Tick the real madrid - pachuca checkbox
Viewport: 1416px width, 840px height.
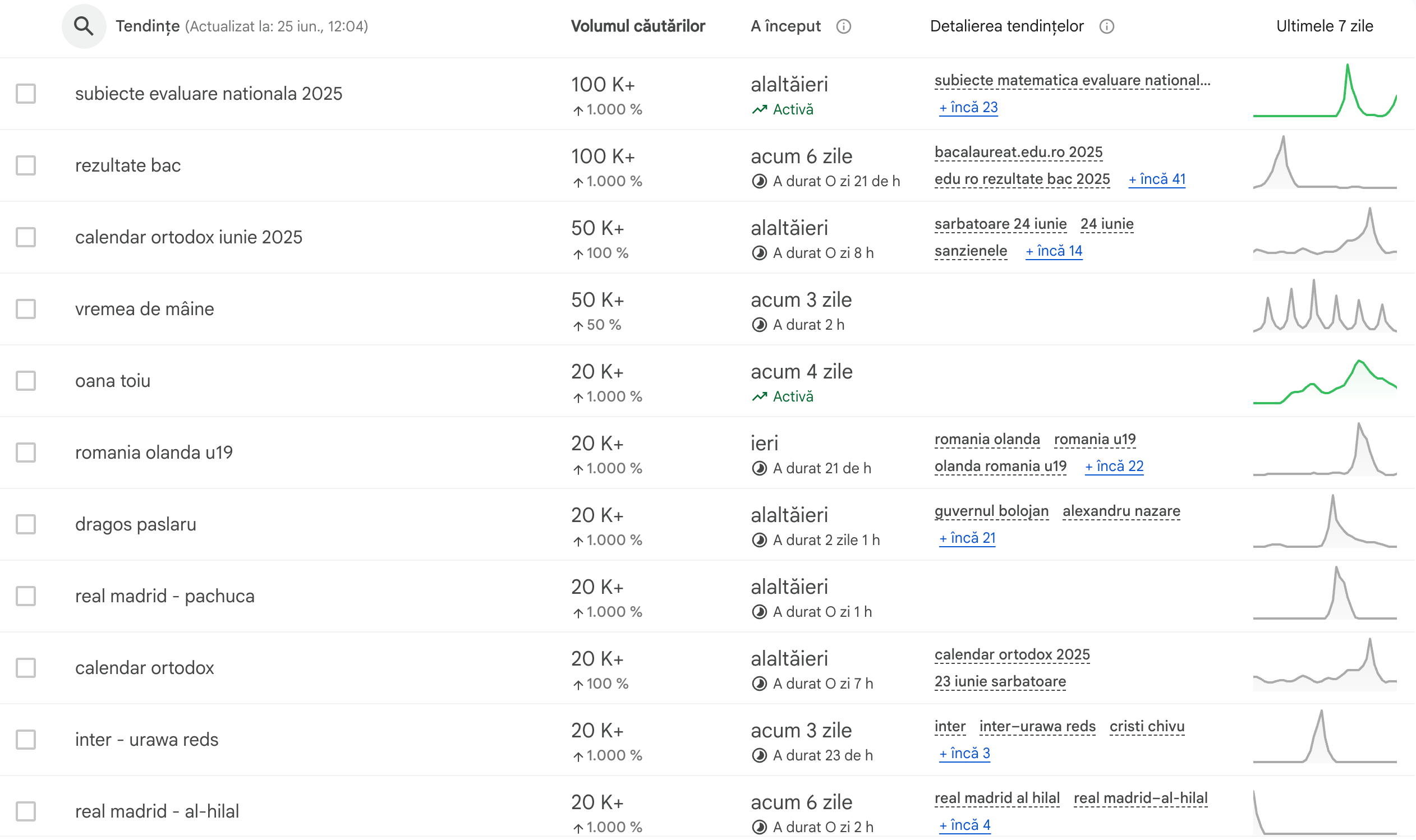click(x=26, y=596)
